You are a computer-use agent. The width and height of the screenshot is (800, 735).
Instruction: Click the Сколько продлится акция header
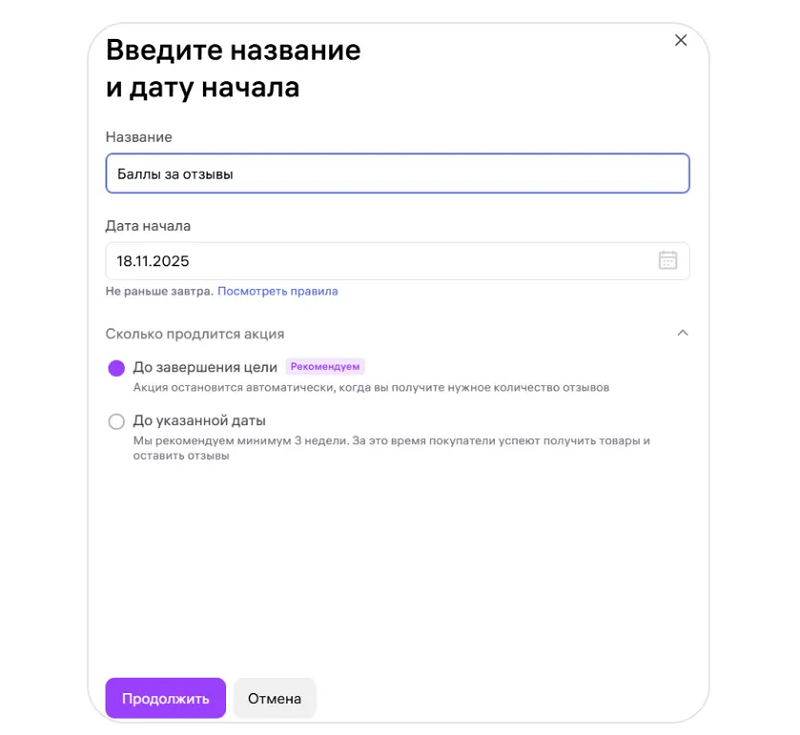coord(197,333)
